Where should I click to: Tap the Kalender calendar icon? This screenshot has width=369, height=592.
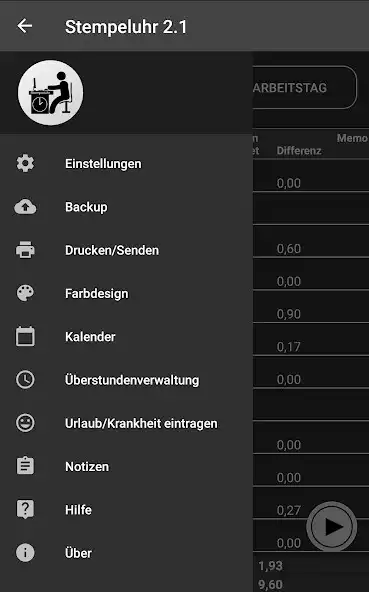tap(25, 336)
